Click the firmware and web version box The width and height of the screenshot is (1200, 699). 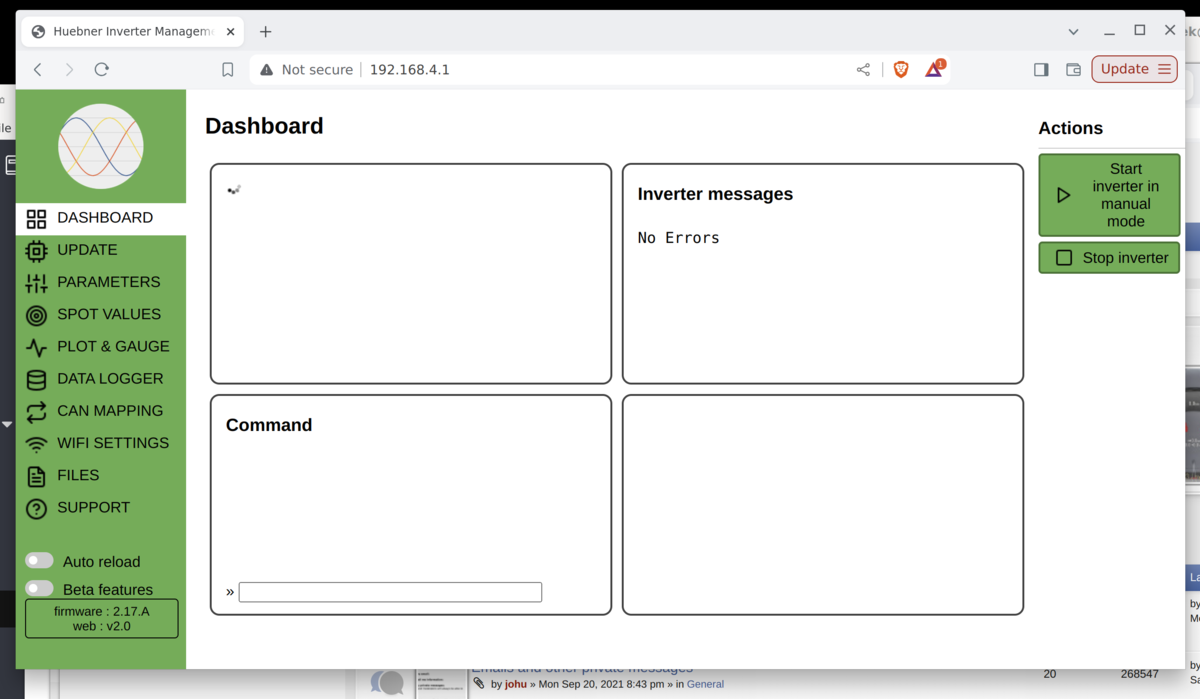[x=102, y=619]
